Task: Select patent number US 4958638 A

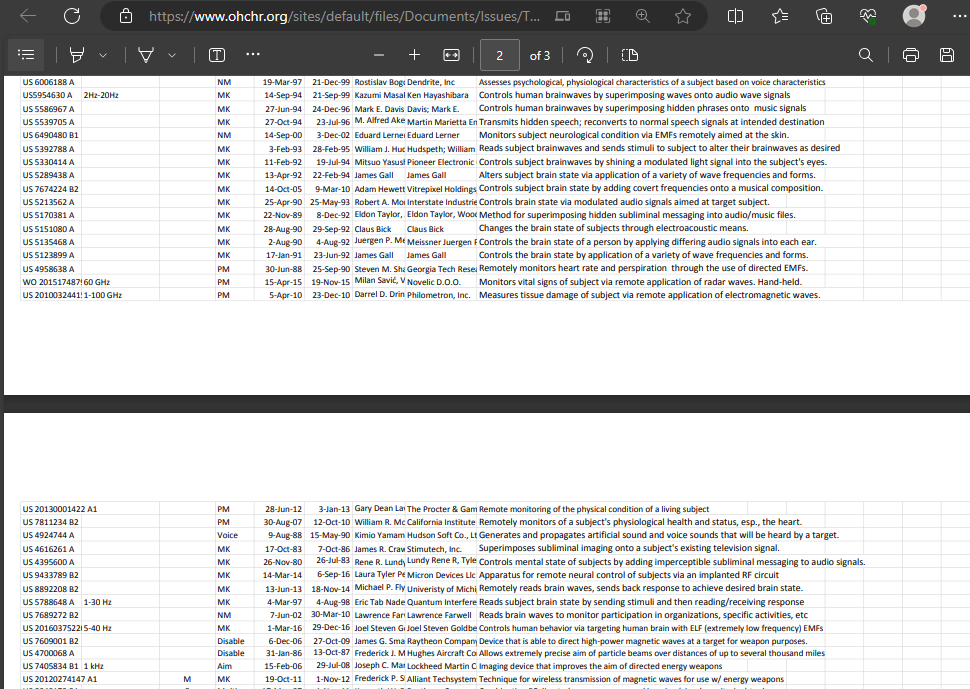Action: (x=48, y=269)
